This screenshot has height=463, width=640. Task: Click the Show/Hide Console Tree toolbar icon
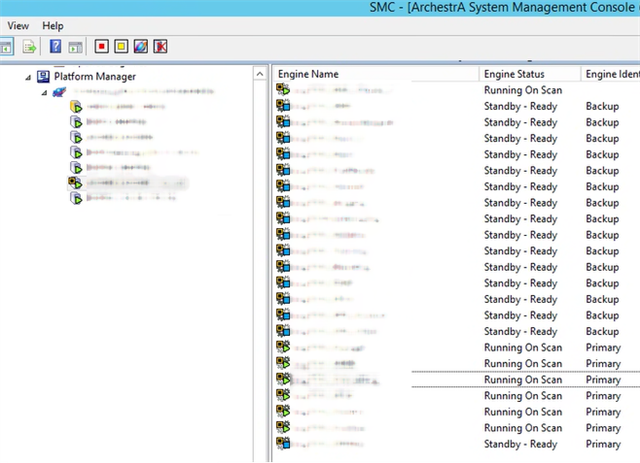[x=6, y=47]
